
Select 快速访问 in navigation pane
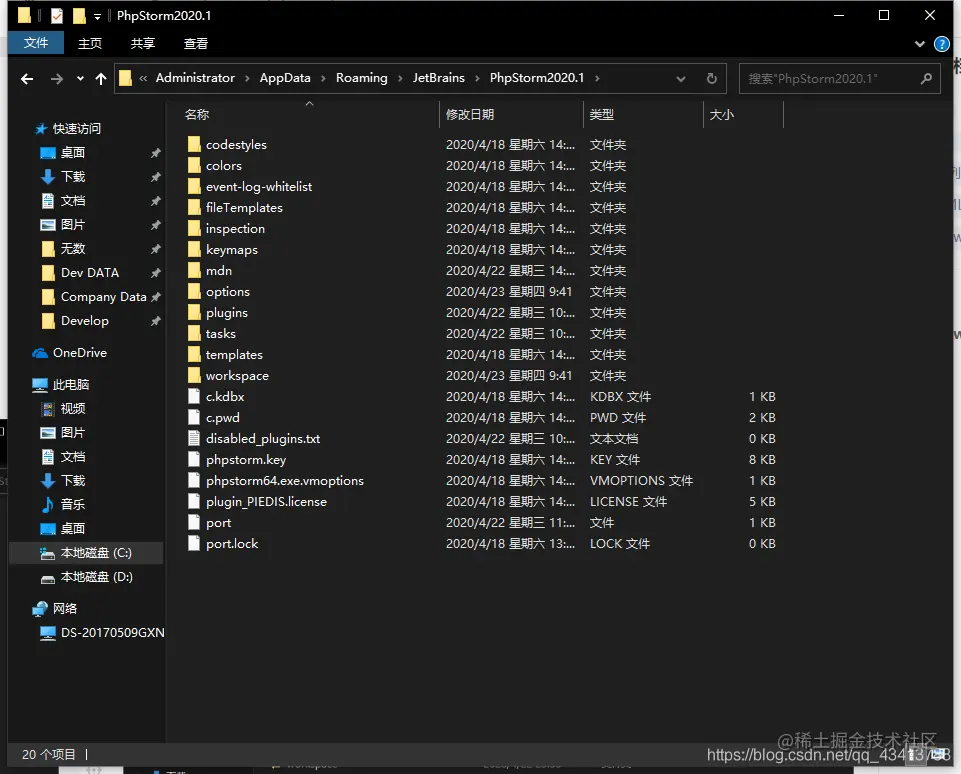click(77, 129)
